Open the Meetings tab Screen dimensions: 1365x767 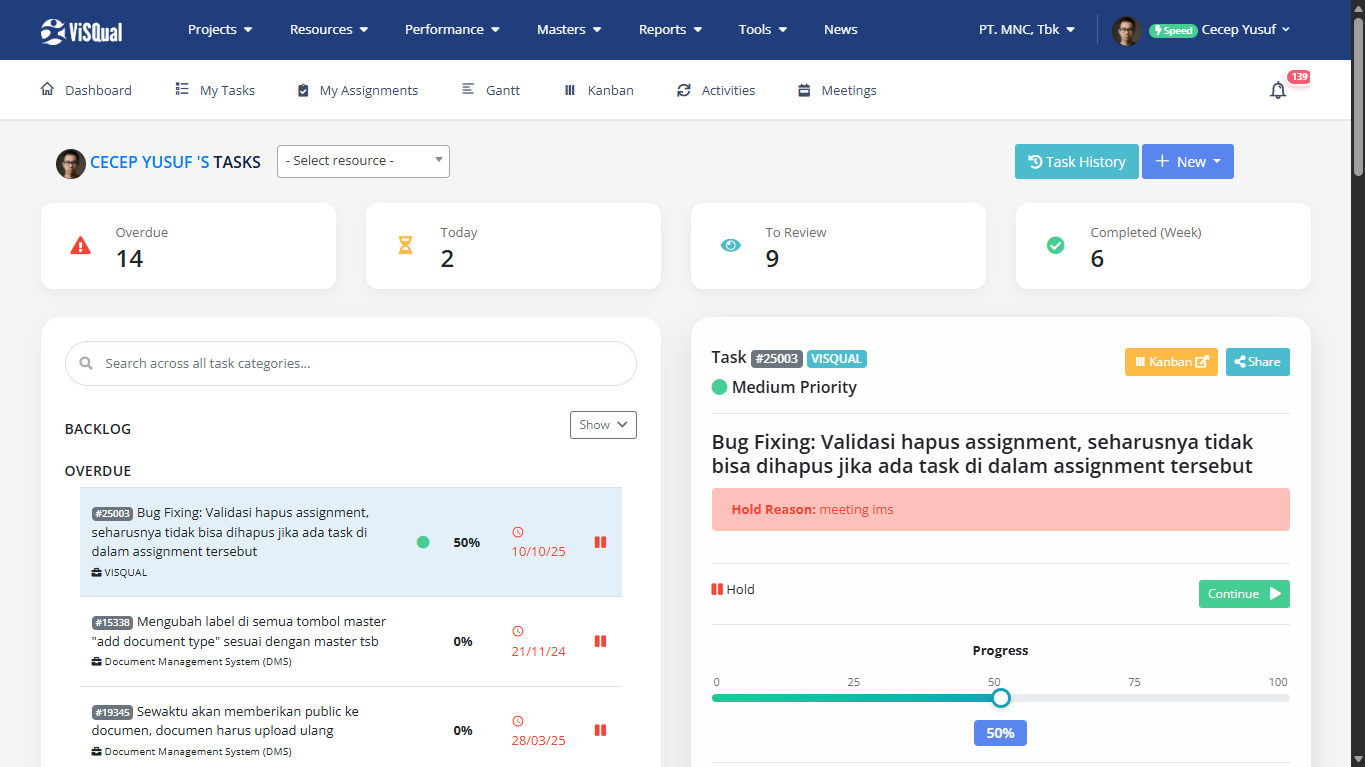coord(837,90)
